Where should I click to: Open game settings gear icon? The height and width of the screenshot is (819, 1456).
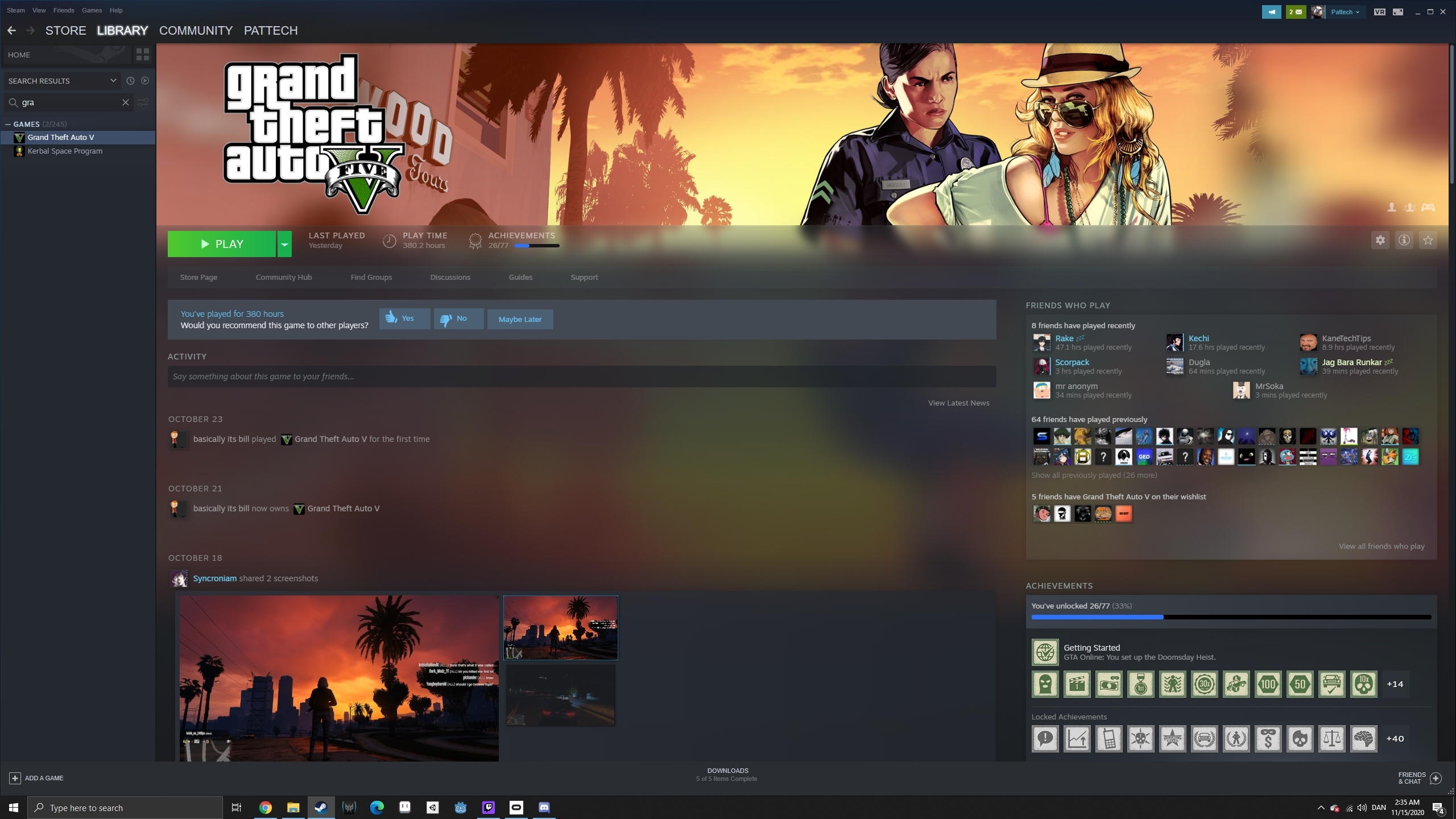point(1380,240)
